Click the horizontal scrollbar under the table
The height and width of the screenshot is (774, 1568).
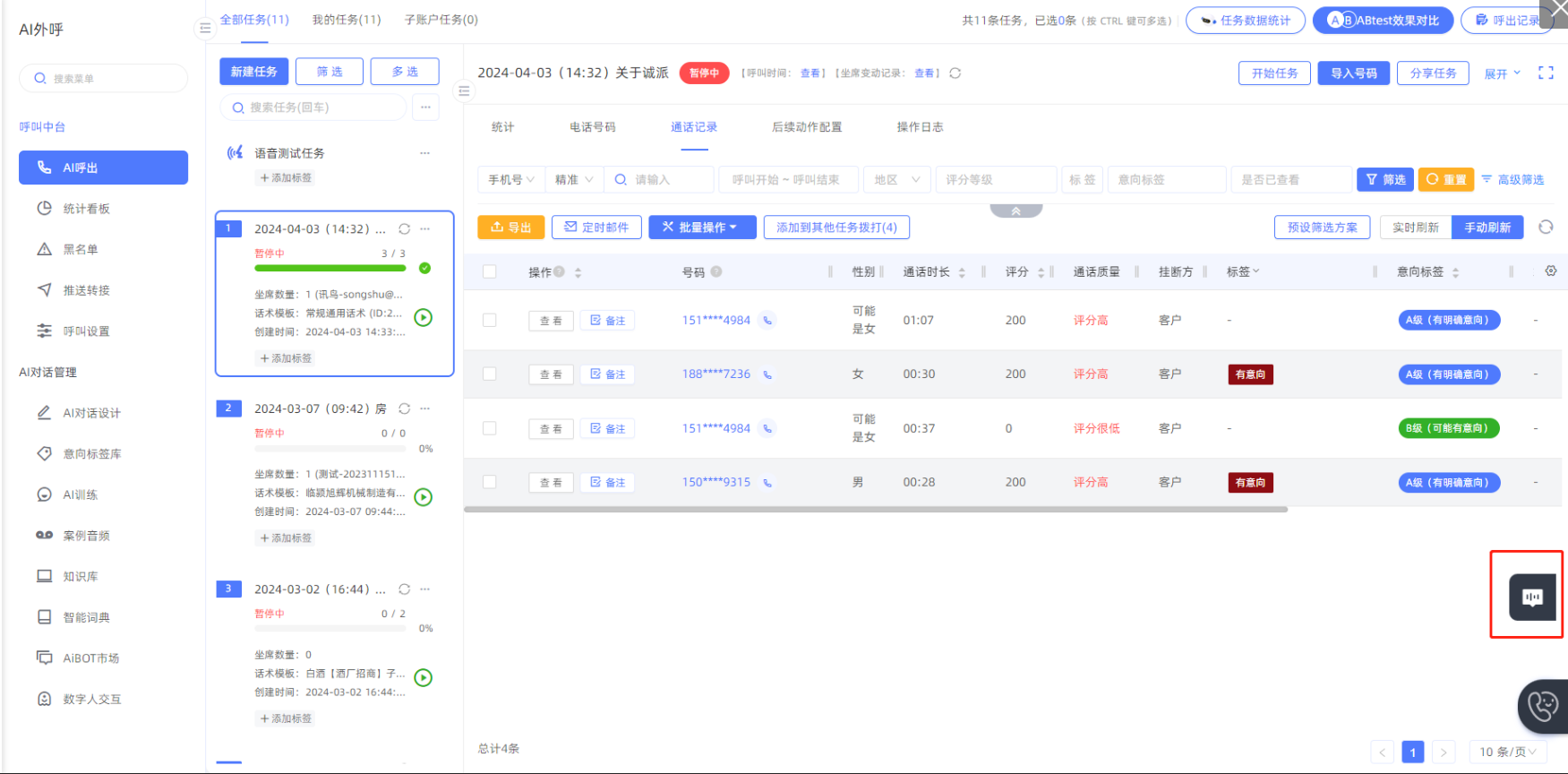pos(875,509)
